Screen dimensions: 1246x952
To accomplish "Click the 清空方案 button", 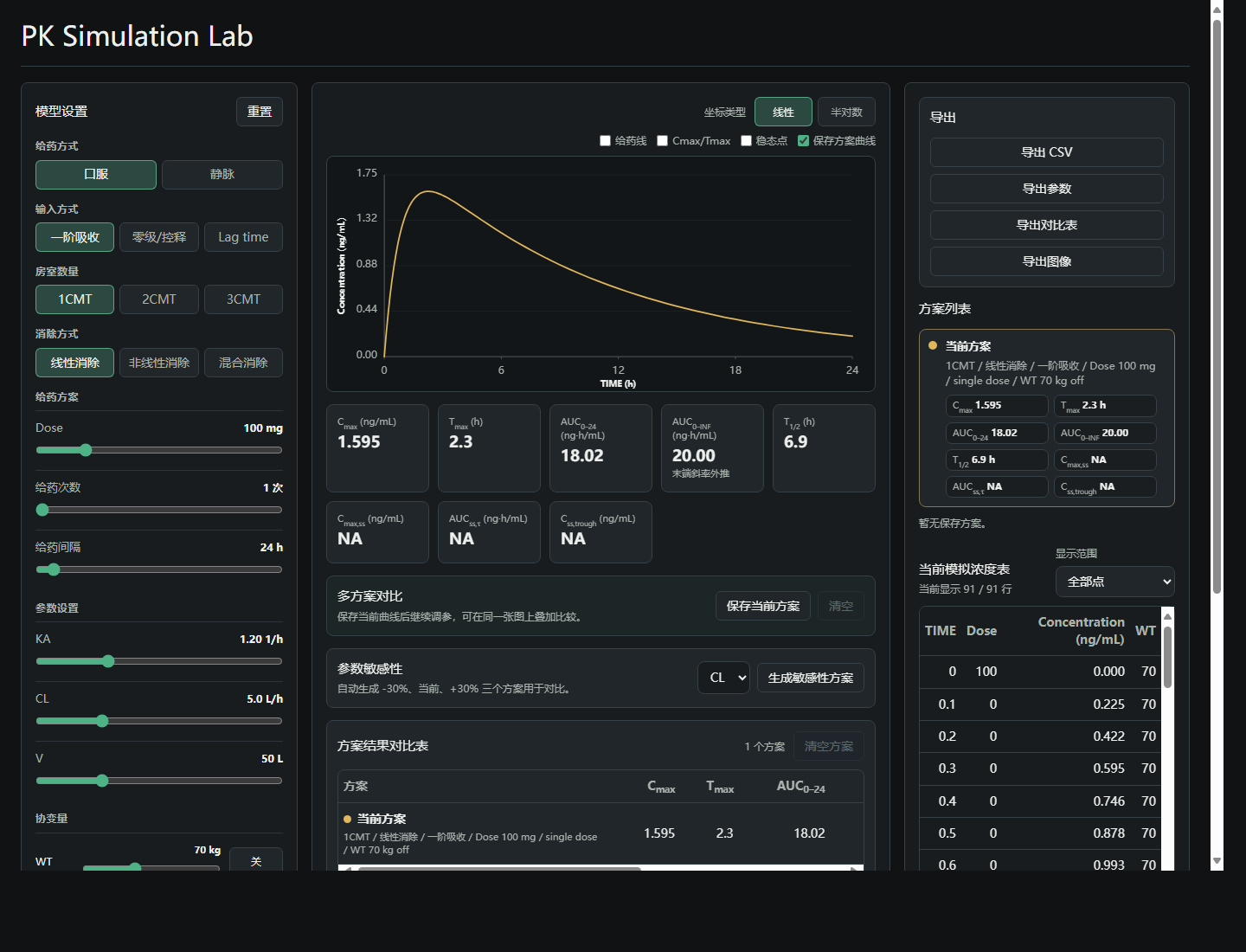I will coord(829,746).
